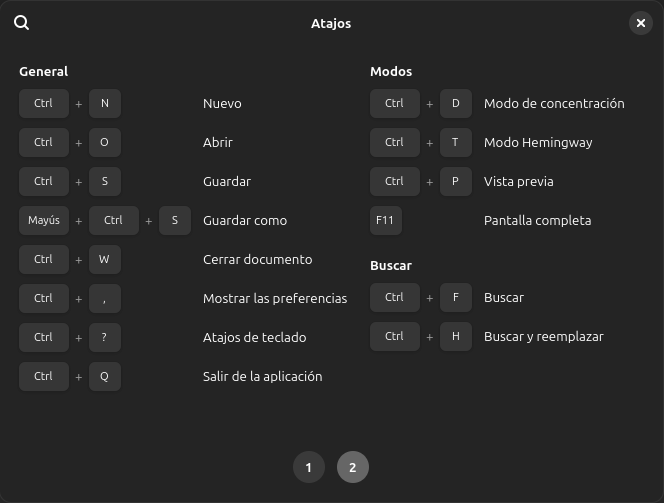Click the search magnifier icon
The width and height of the screenshot is (664, 503).
pos(22,23)
